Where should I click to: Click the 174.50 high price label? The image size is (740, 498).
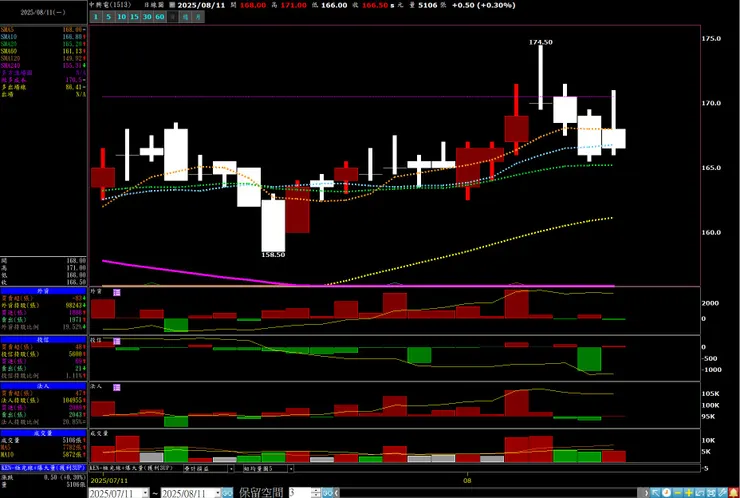coord(541,42)
